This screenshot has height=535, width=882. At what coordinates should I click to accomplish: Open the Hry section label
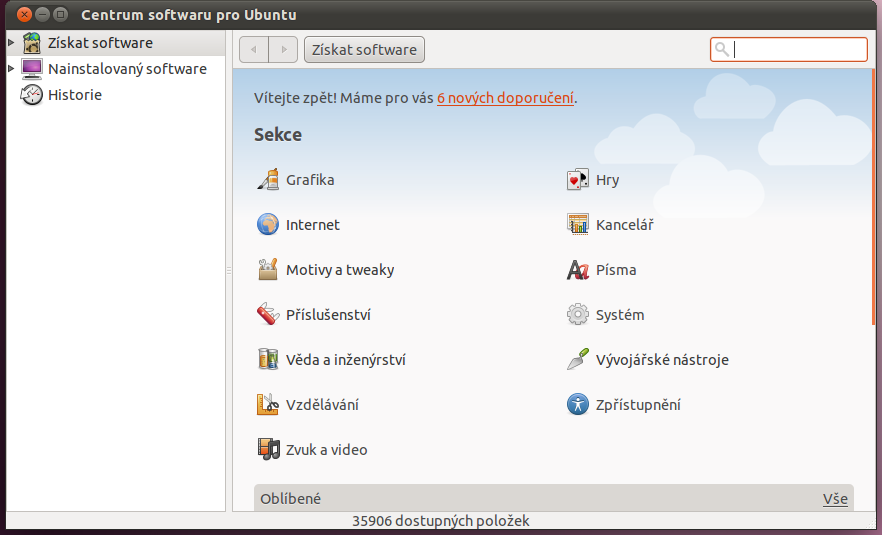click(608, 180)
